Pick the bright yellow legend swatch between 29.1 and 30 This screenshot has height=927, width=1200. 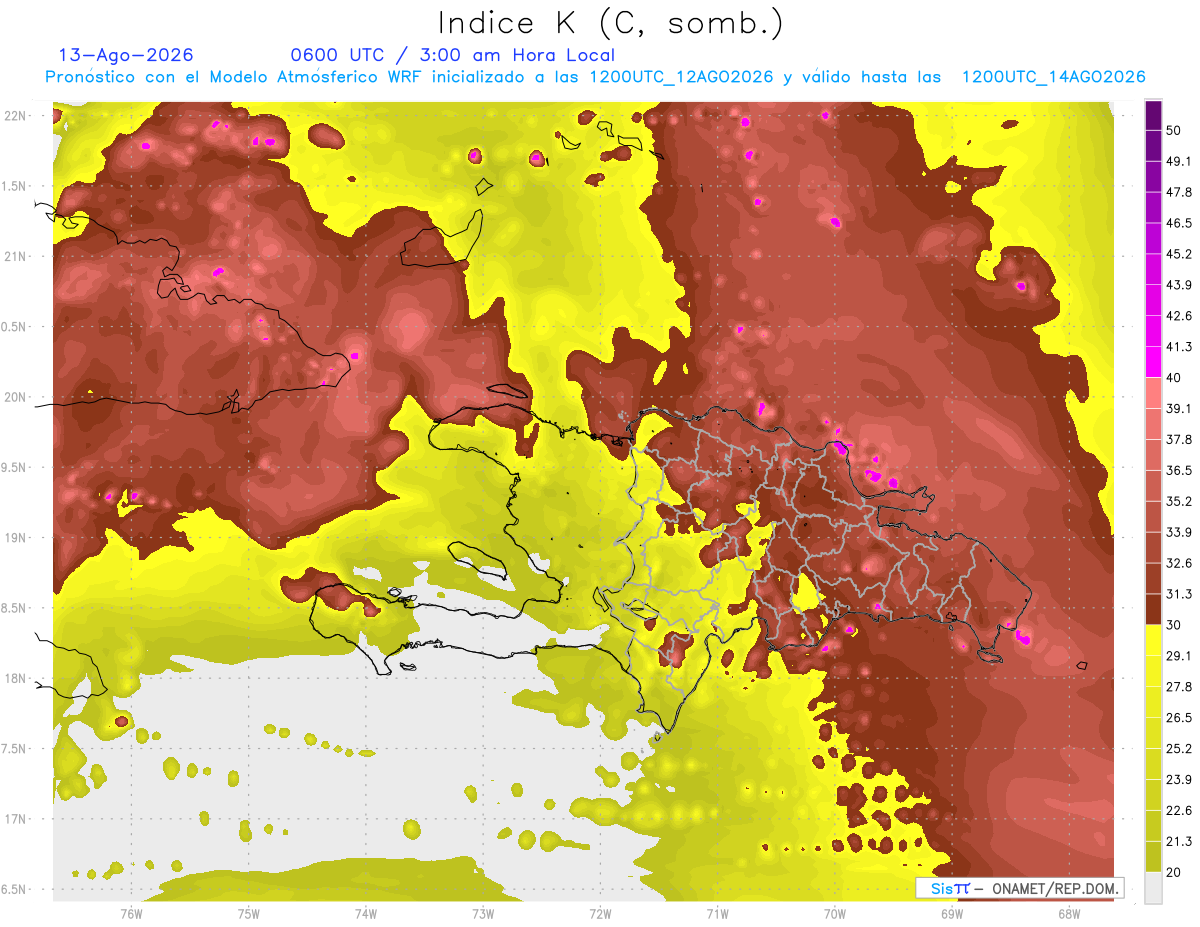tap(1153, 640)
